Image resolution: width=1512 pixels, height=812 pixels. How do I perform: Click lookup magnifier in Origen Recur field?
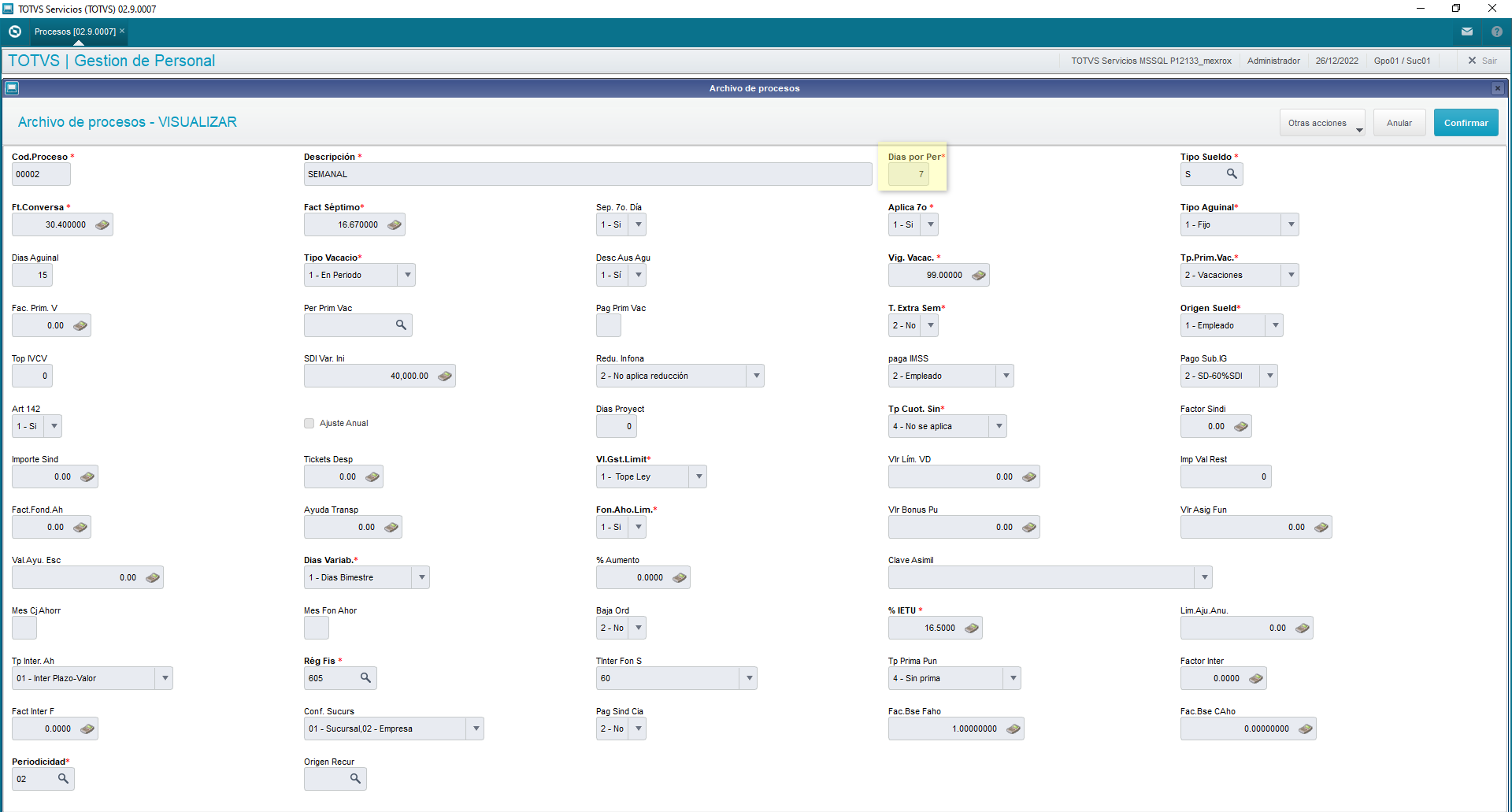click(x=355, y=779)
